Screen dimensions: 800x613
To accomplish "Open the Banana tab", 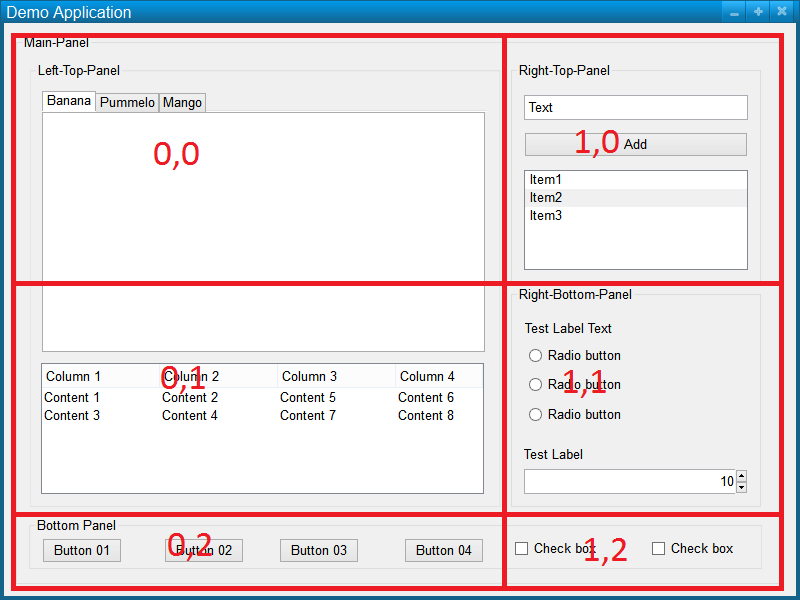I will tap(67, 101).
